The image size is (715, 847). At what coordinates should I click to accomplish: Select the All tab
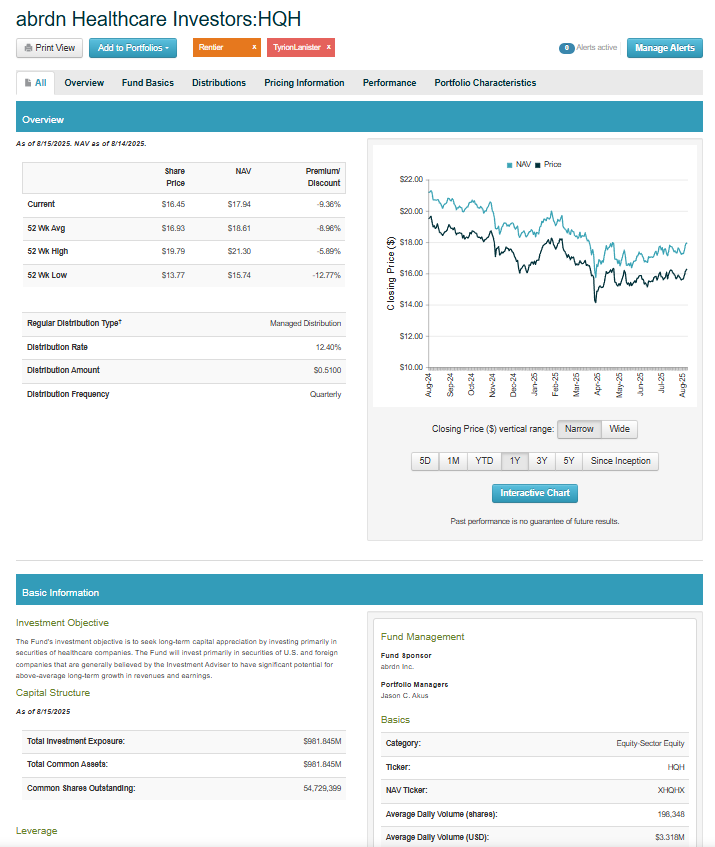[x=36, y=83]
